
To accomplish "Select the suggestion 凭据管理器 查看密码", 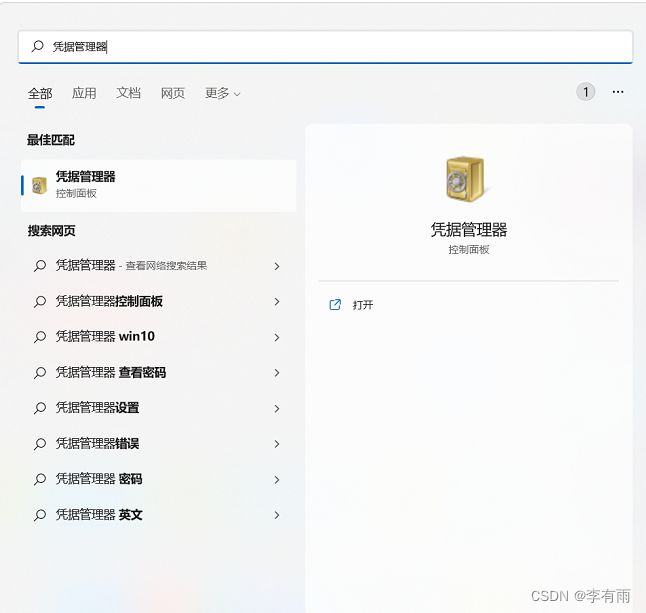I will pos(159,372).
